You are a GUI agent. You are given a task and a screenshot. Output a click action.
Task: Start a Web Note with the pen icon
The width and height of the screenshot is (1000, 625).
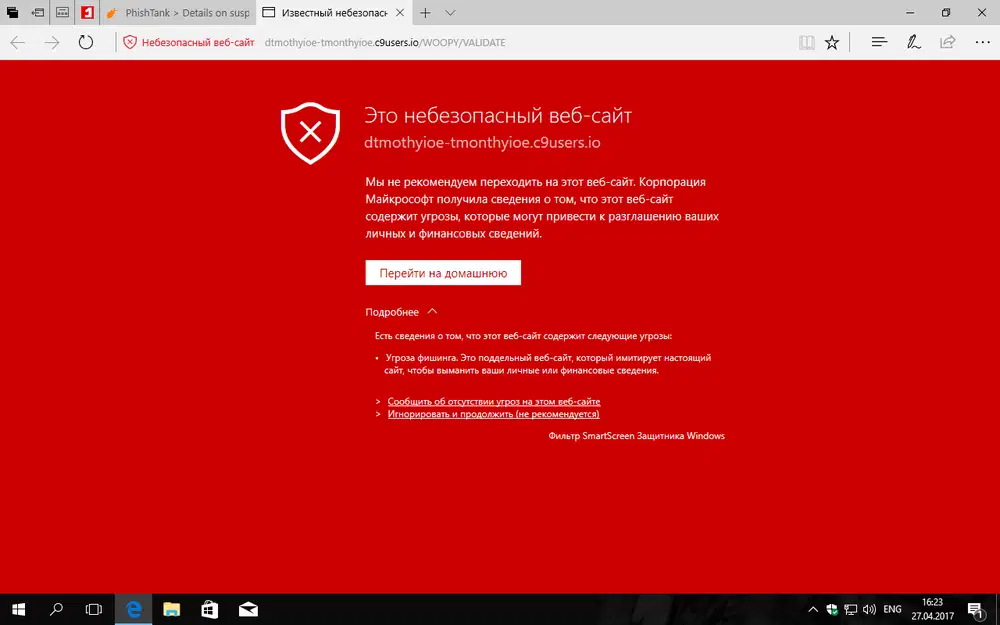(x=913, y=42)
